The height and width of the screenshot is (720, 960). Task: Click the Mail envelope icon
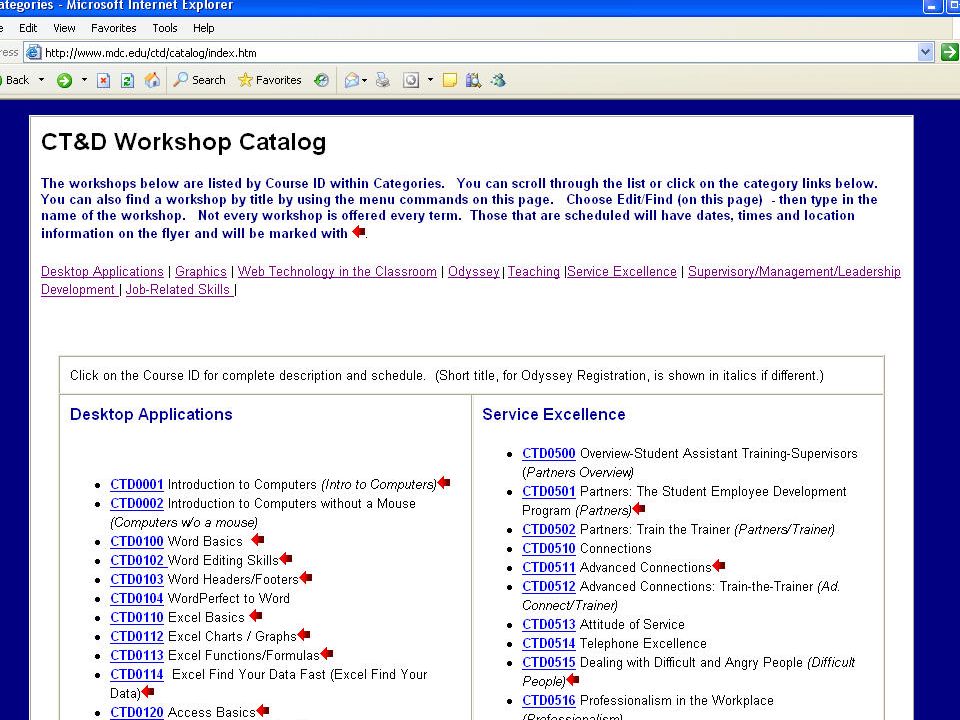(x=351, y=80)
